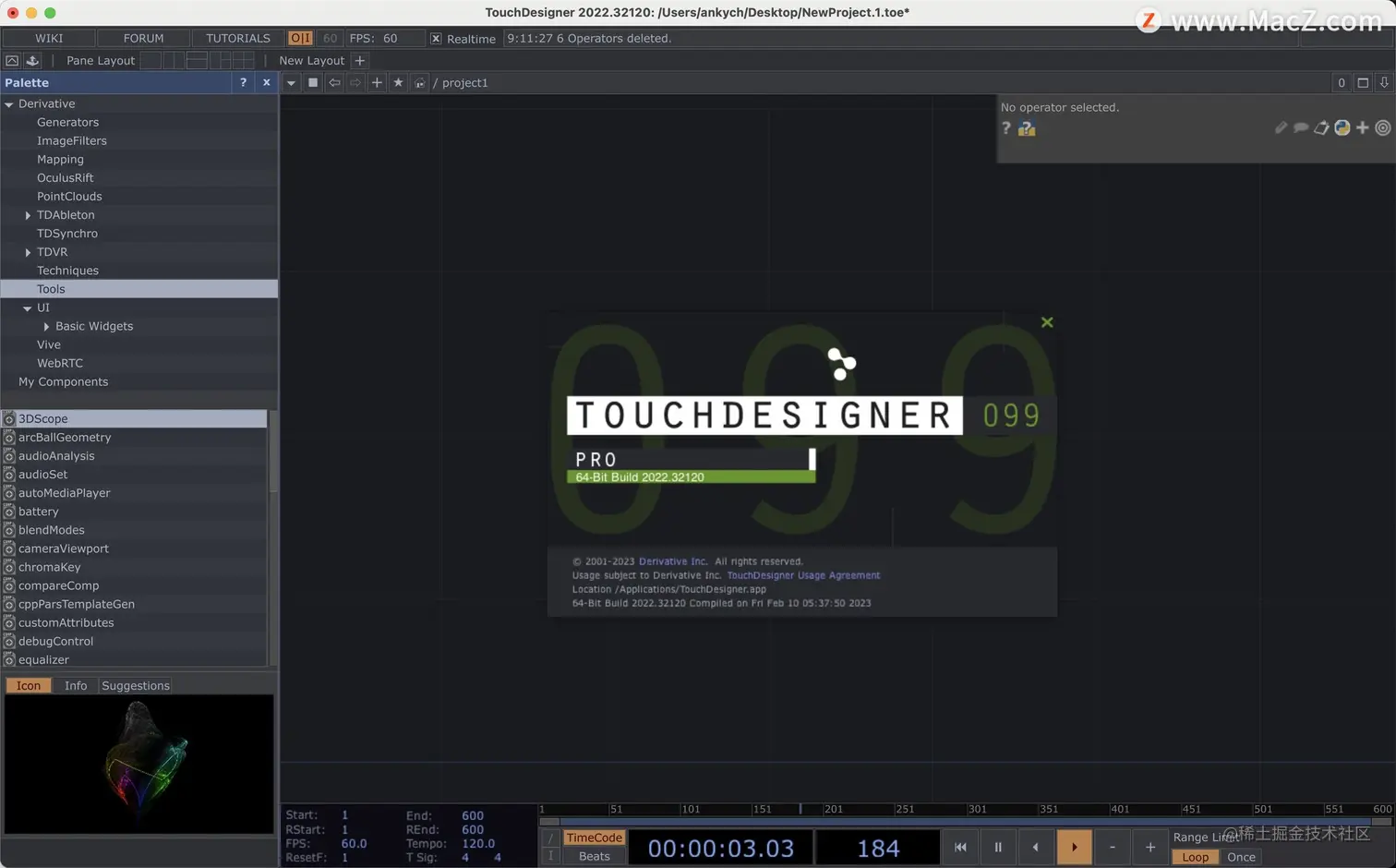The width and height of the screenshot is (1396, 868).
Task: Switch to the Suggestions tab
Action: (136, 685)
